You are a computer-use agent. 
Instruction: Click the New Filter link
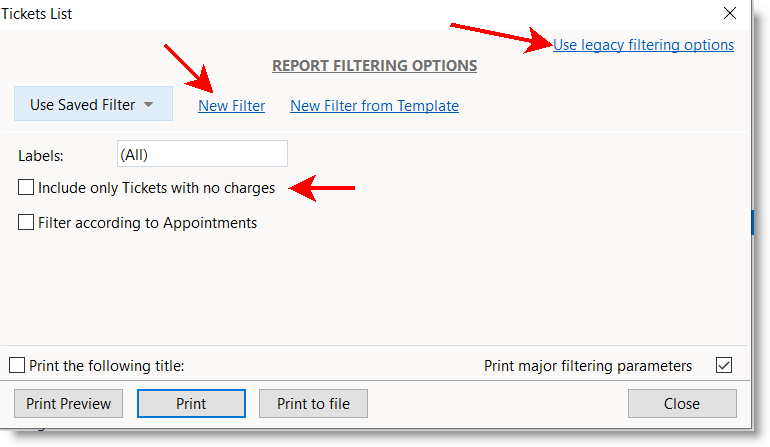[x=231, y=106]
